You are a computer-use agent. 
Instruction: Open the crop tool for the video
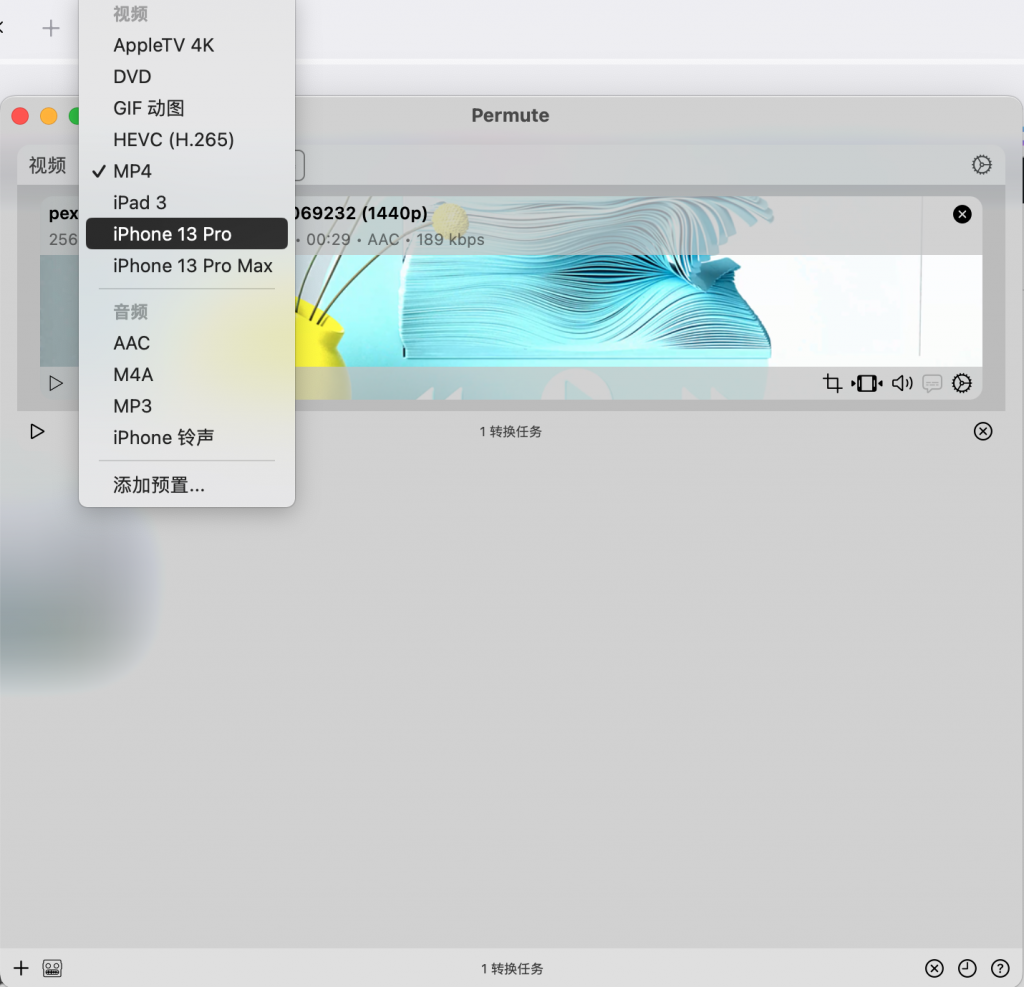click(x=832, y=383)
